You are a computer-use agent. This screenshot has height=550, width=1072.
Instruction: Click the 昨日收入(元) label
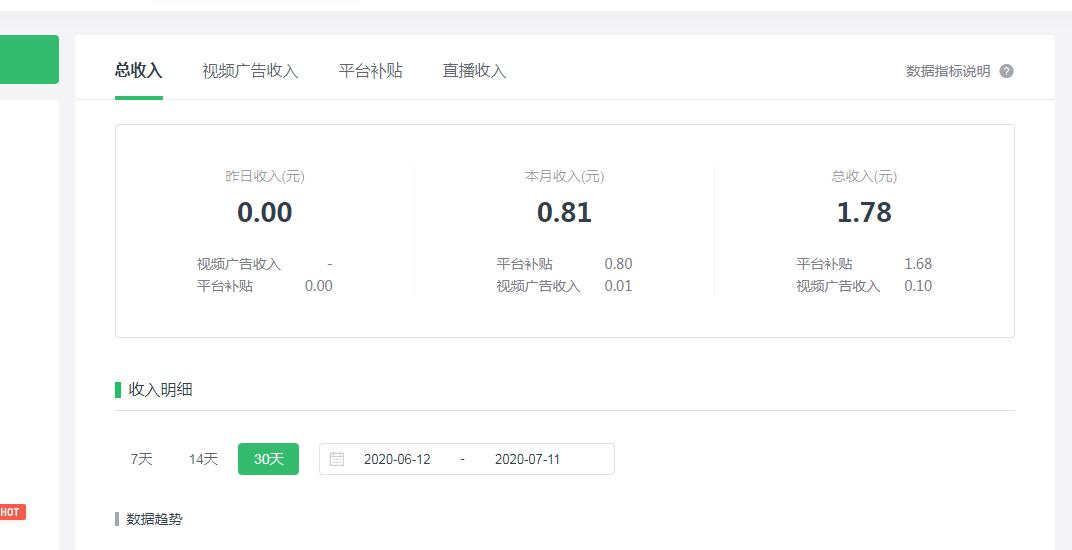(x=265, y=176)
